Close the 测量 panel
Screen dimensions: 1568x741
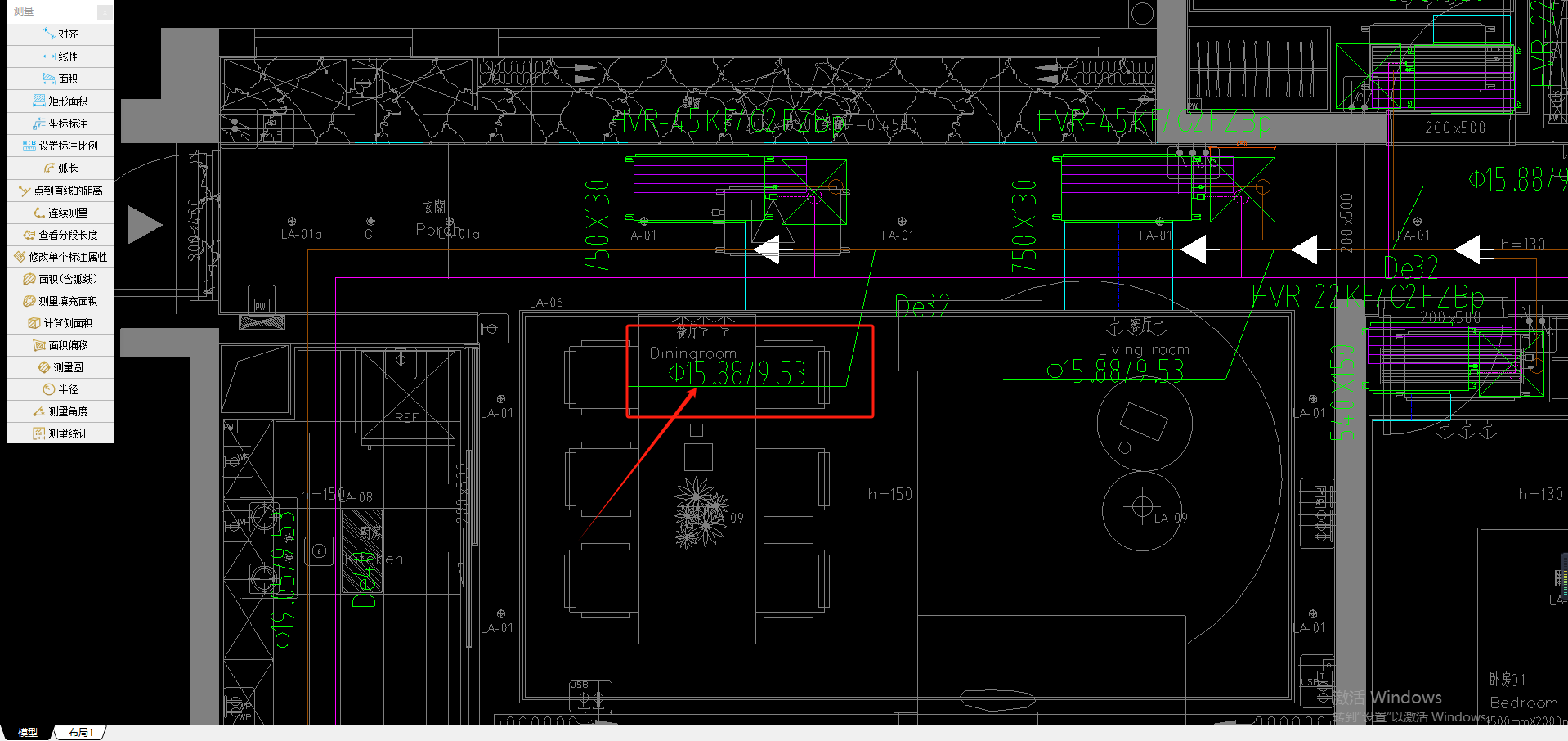point(105,11)
